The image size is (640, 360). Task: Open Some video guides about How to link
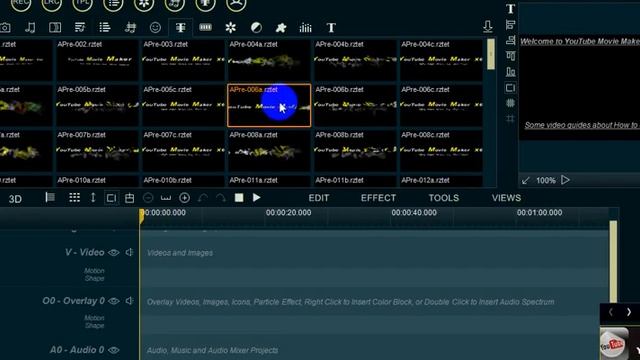tap(582, 125)
